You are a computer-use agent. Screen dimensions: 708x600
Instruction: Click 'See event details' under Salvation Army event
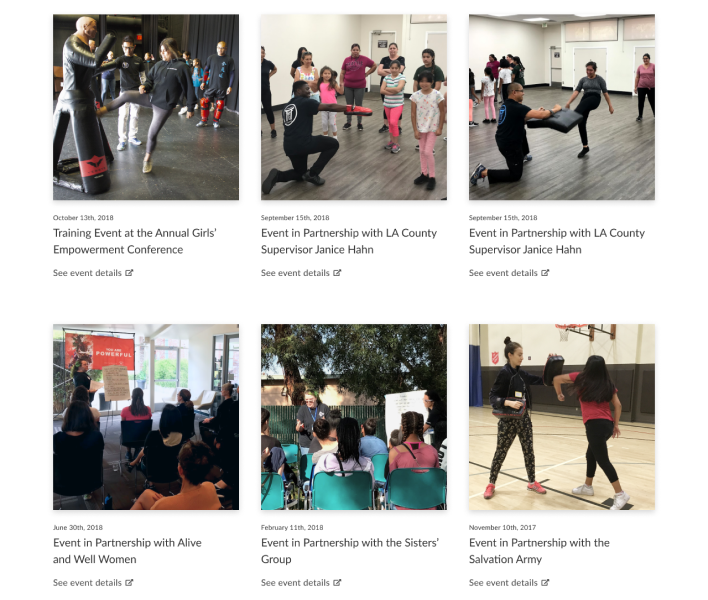[503, 582]
